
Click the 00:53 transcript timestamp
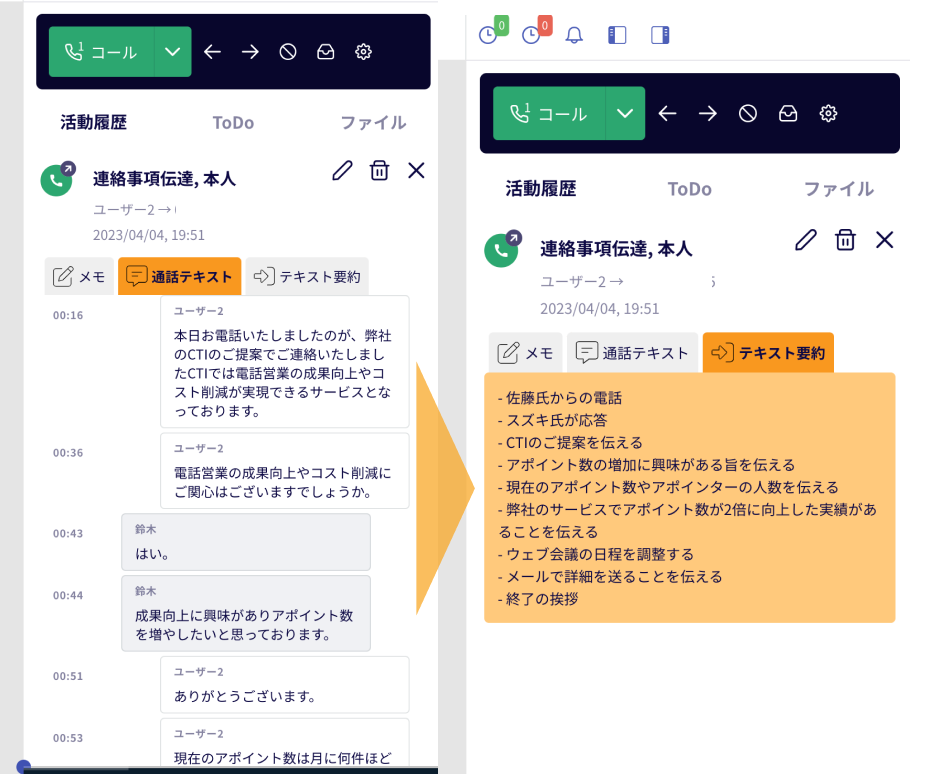point(68,739)
